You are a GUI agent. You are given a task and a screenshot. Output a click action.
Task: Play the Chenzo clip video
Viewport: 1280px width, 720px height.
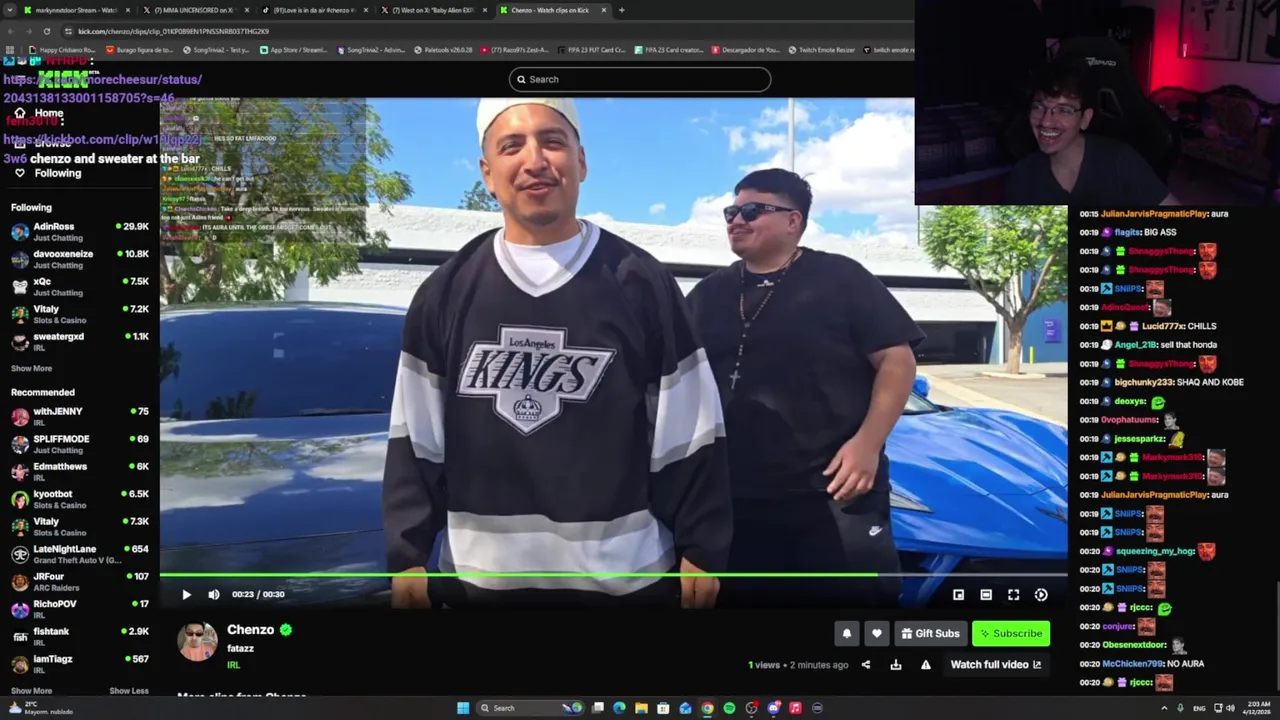(186, 594)
